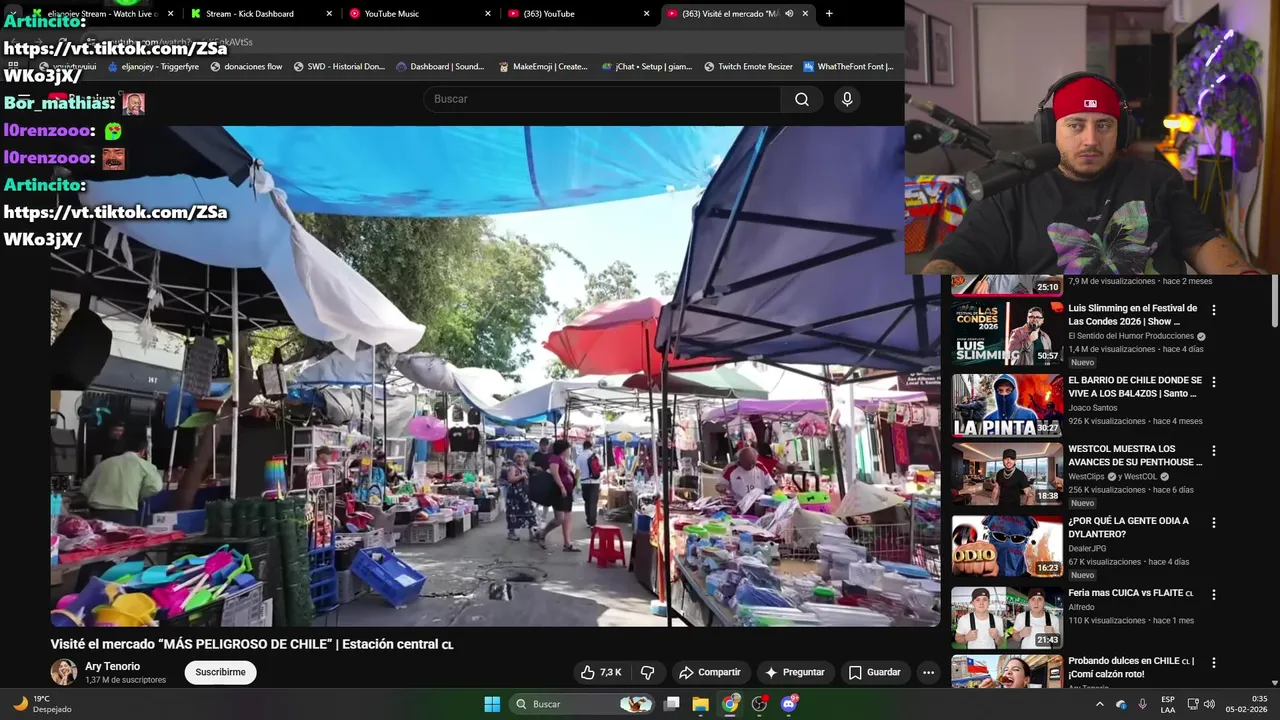Screen dimensions: 1280x720
Task: Open the ODIO Dylantero video thumbnail
Action: [x=1007, y=546]
